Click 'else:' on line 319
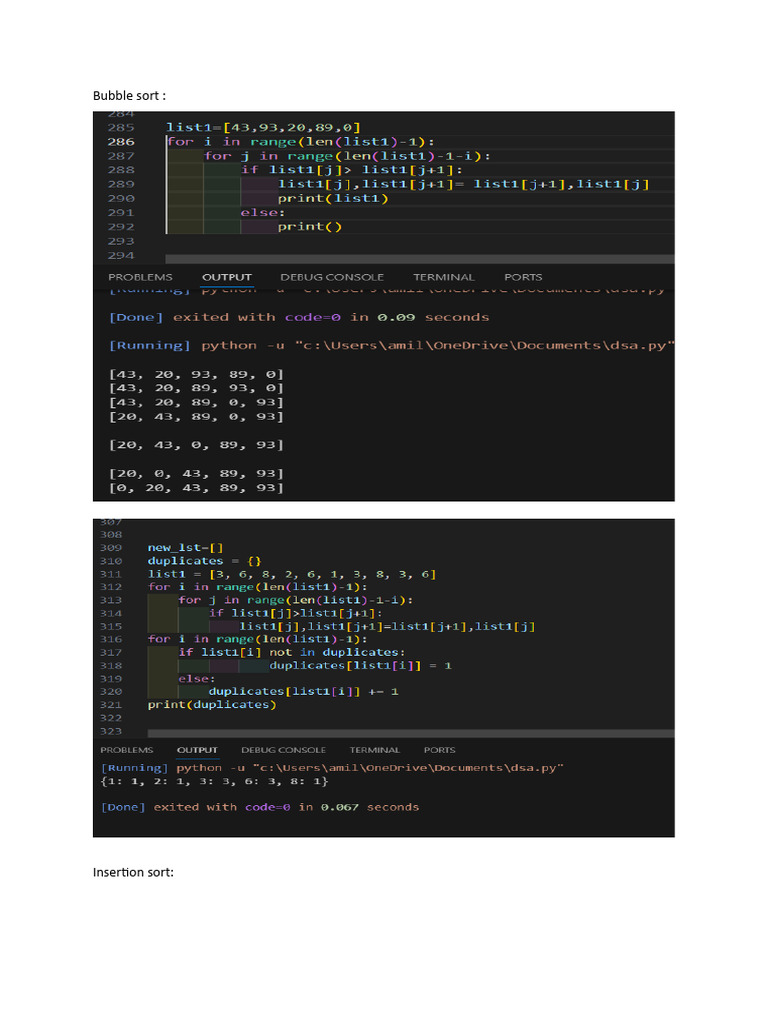 pyautogui.click(x=197, y=679)
